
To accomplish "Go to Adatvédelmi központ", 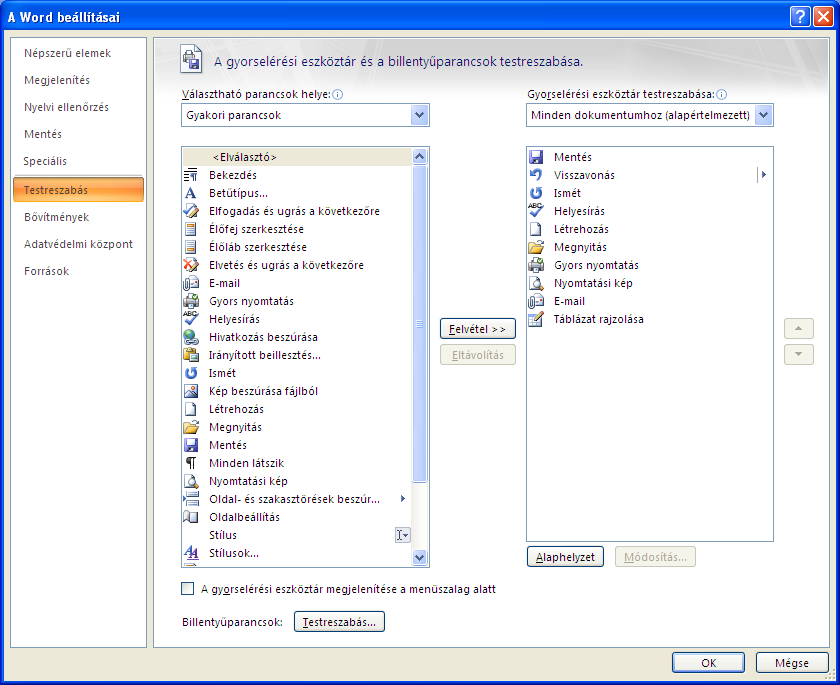I will pyautogui.click(x=78, y=244).
